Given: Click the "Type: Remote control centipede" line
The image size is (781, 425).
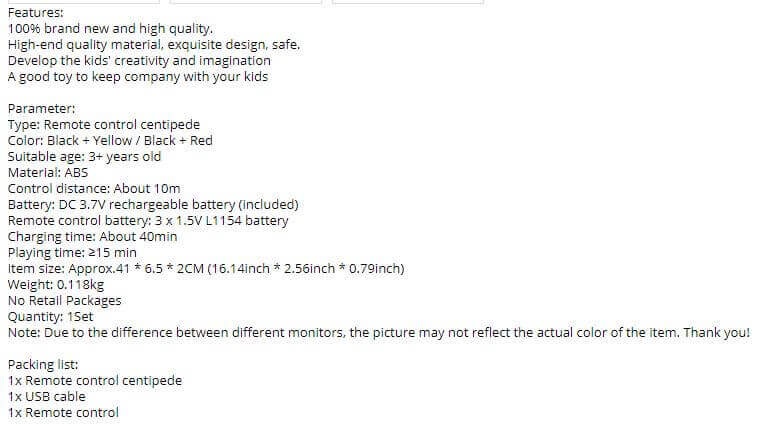Looking at the screenshot, I should (x=104, y=125).
